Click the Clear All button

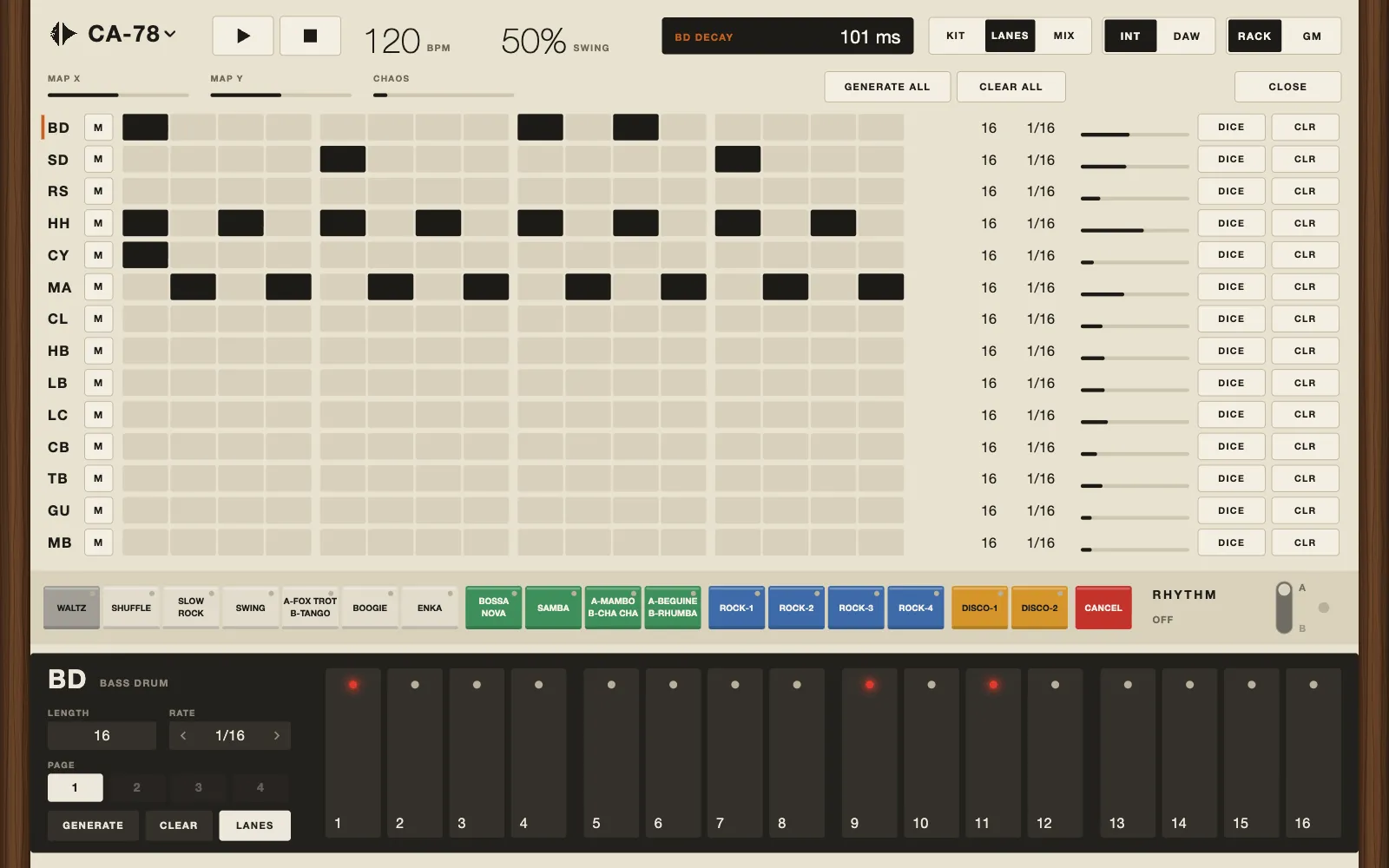[x=1010, y=87]
